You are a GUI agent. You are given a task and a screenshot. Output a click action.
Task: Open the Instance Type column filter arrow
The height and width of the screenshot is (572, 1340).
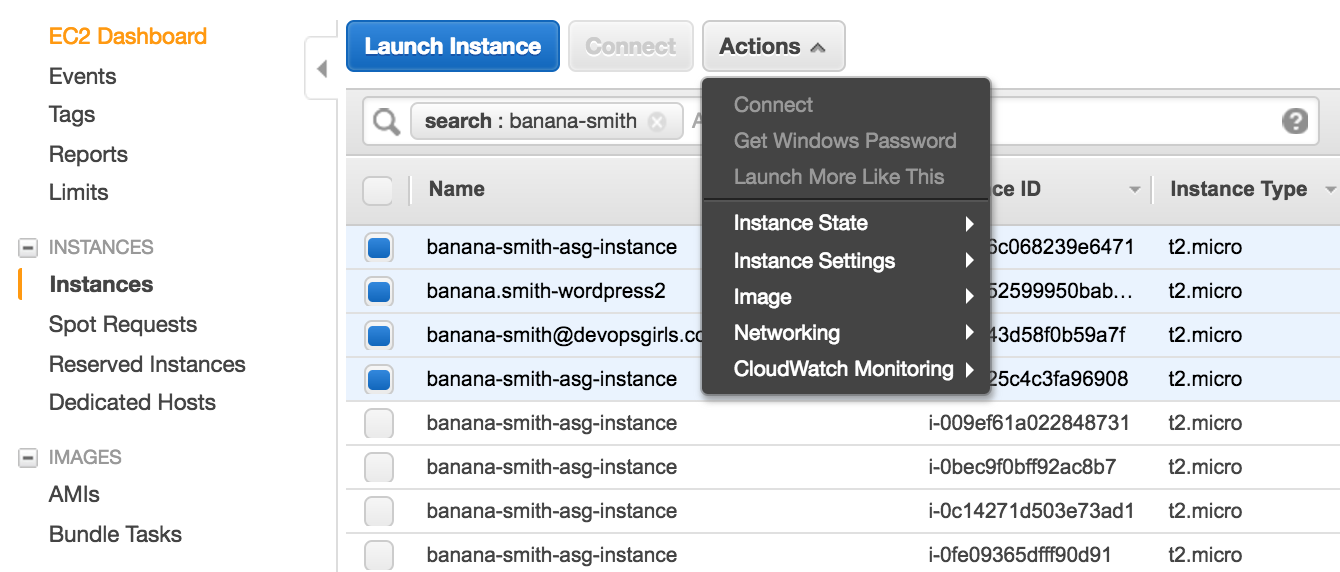(1330, 190)
